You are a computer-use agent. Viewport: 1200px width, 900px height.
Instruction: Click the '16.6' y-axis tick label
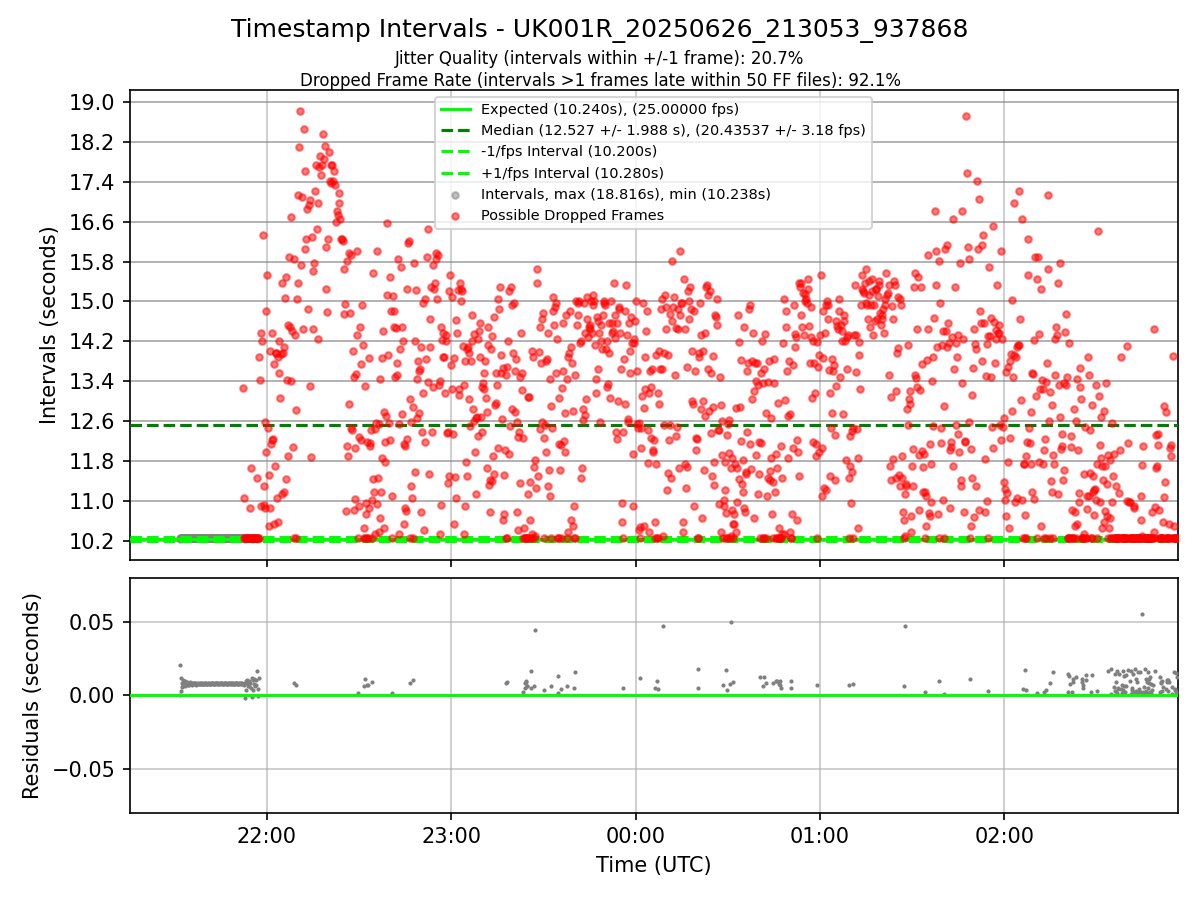94,222
